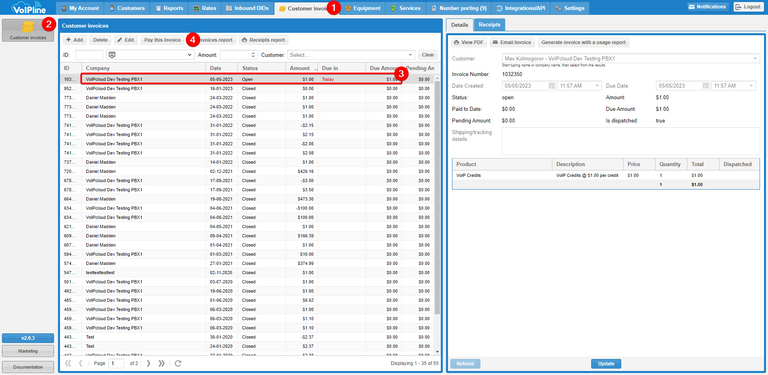Edit the selected invoice
This screenshot has height=375, width=768.
click(x=126, y=40)
